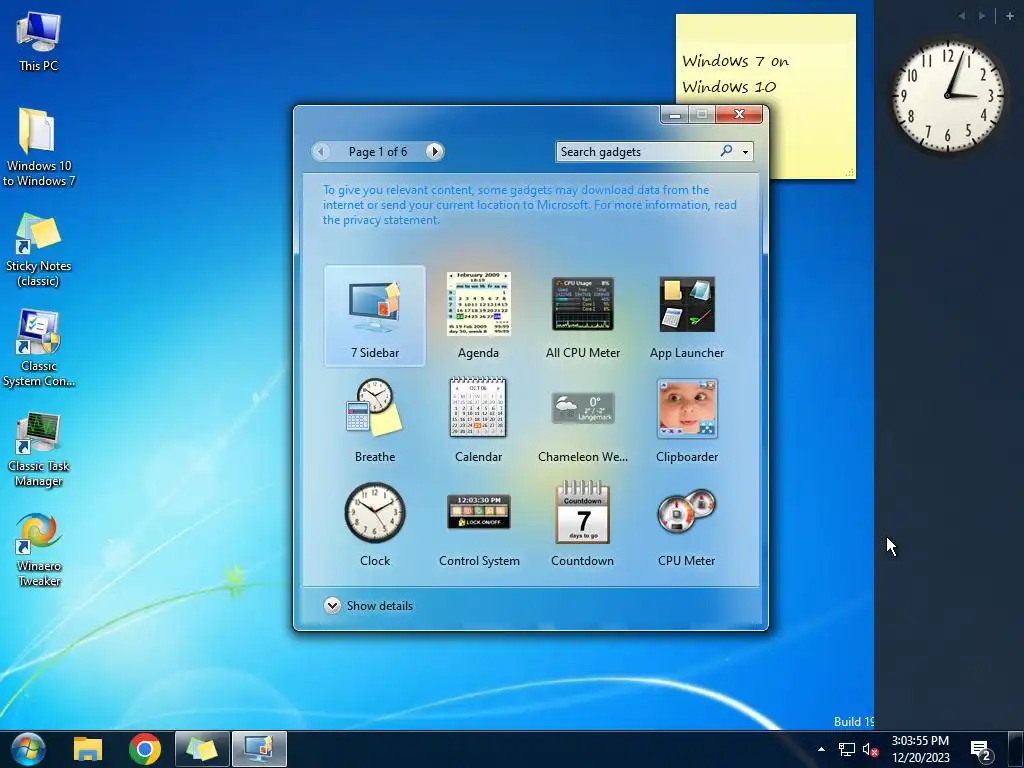
Task: Select the Clipboarder gadget icon
Action: (x=687, y=408)
